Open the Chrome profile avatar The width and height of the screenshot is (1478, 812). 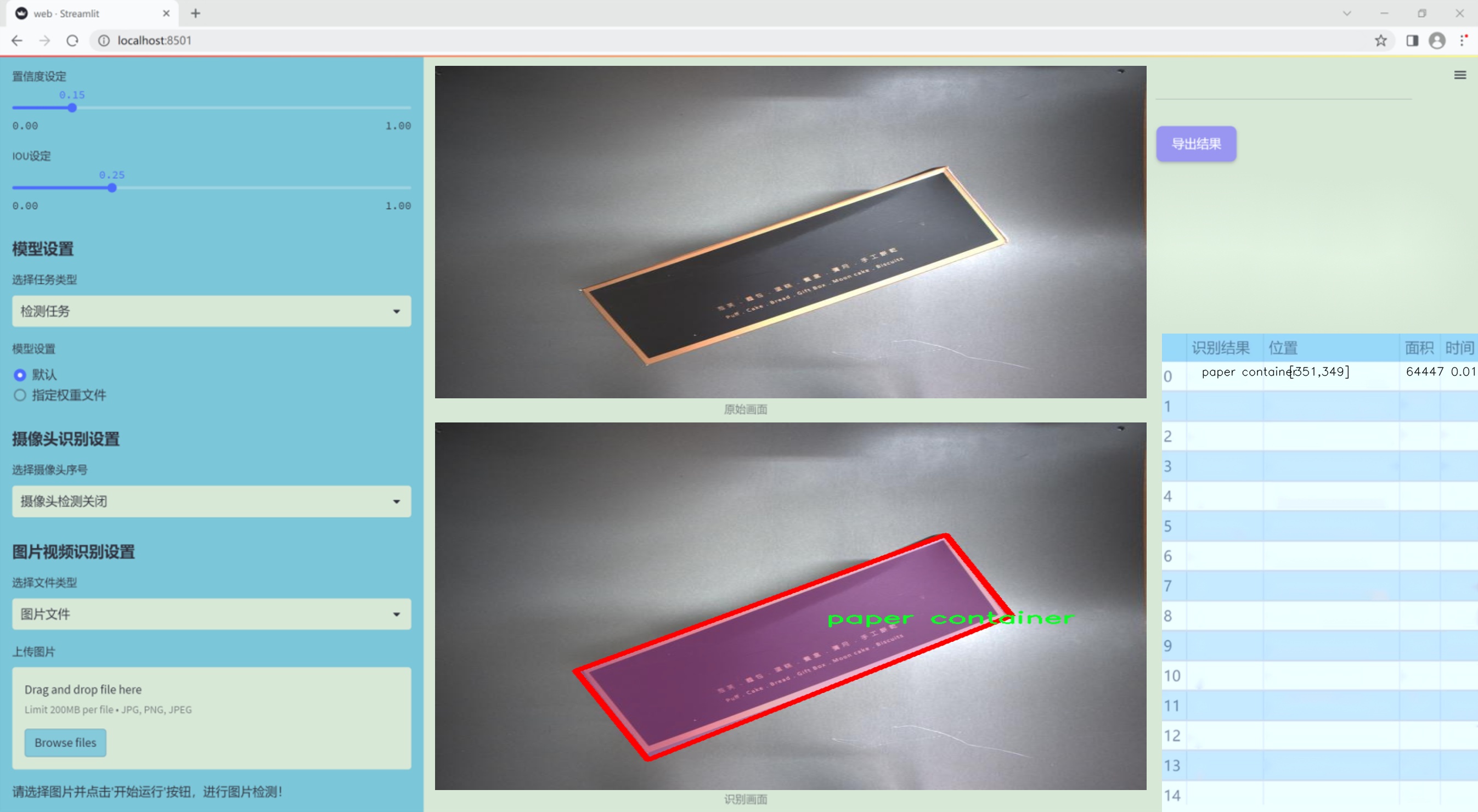pyautogui.click(x=1437, y=41)
